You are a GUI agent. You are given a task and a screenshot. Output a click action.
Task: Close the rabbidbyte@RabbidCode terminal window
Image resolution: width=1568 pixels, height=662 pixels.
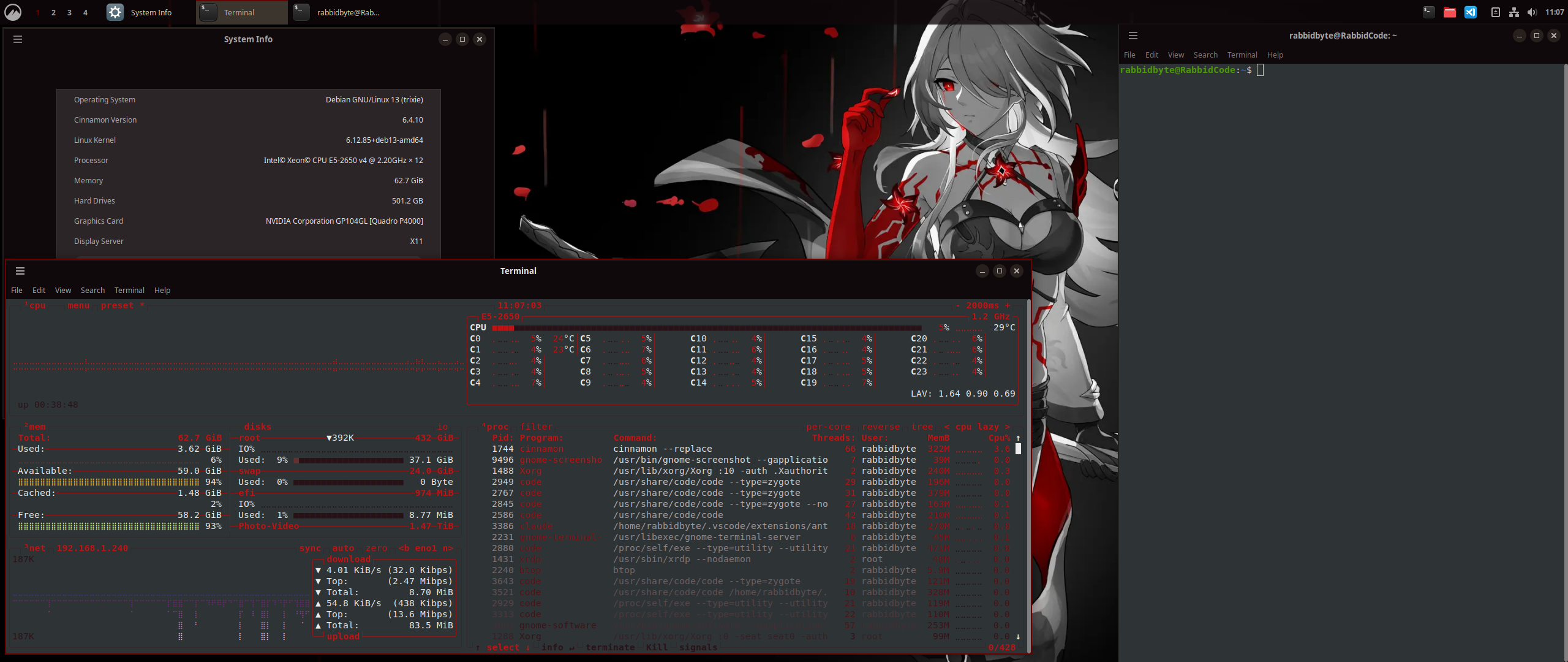pos(1554,36)
